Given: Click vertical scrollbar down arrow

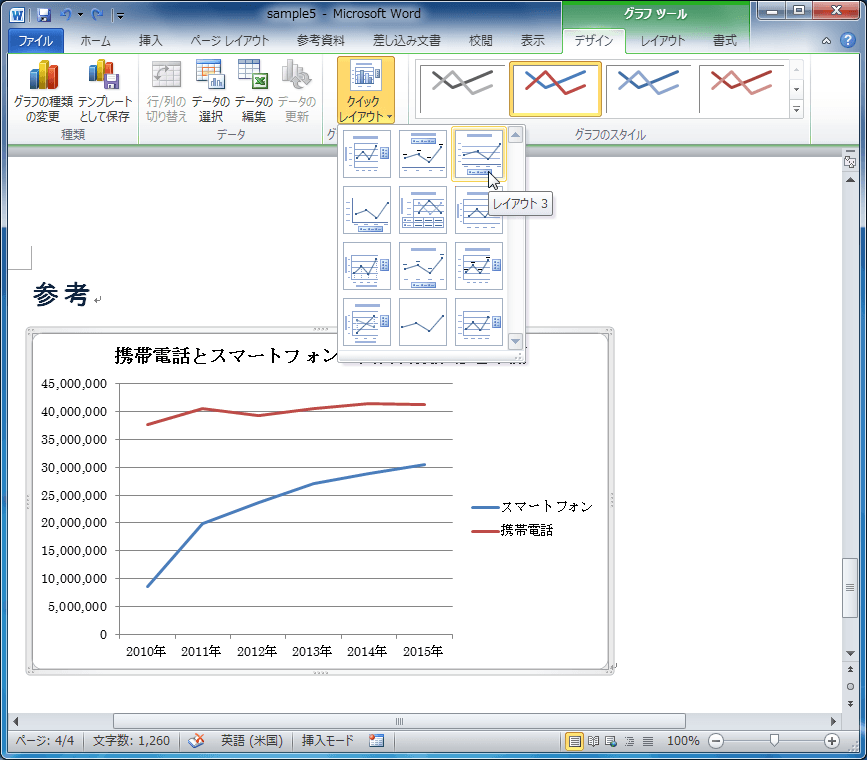Looking at the screenshot, I should tap(850, 654).
